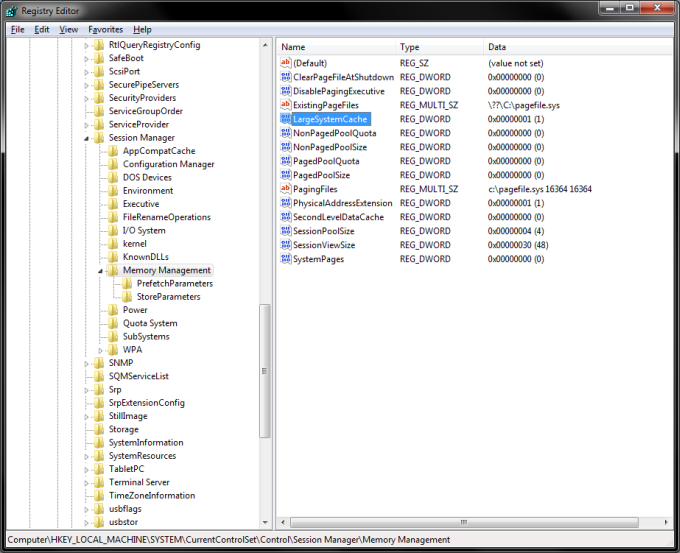Open the View menu
The height and width of the screenshot is (553, 680).
(69, 29)
